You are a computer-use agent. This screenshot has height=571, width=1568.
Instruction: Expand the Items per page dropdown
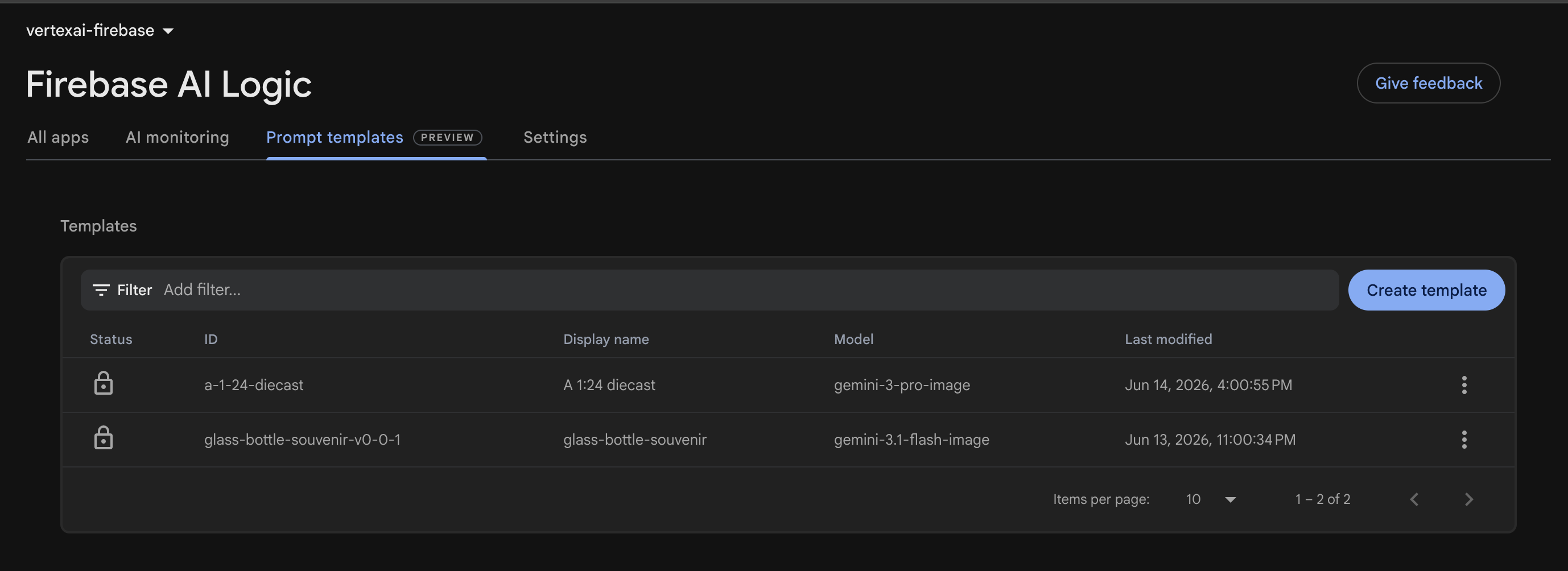[1210, 499]
